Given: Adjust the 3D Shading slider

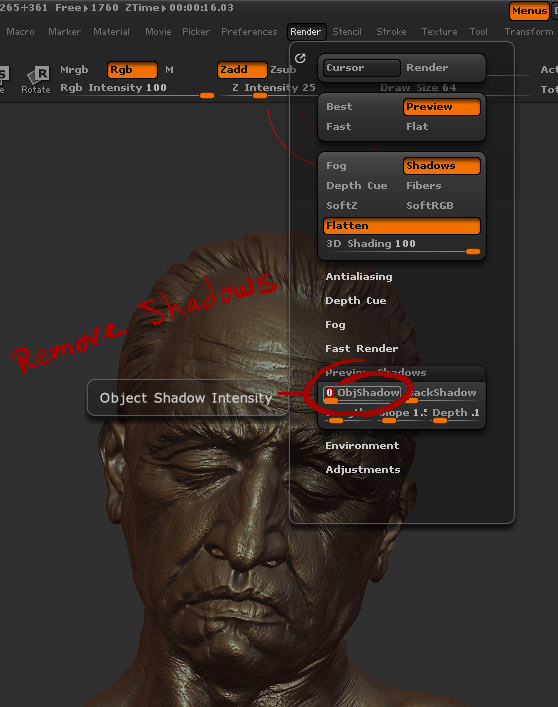Looking at the screenshot, I should point(402,247).
